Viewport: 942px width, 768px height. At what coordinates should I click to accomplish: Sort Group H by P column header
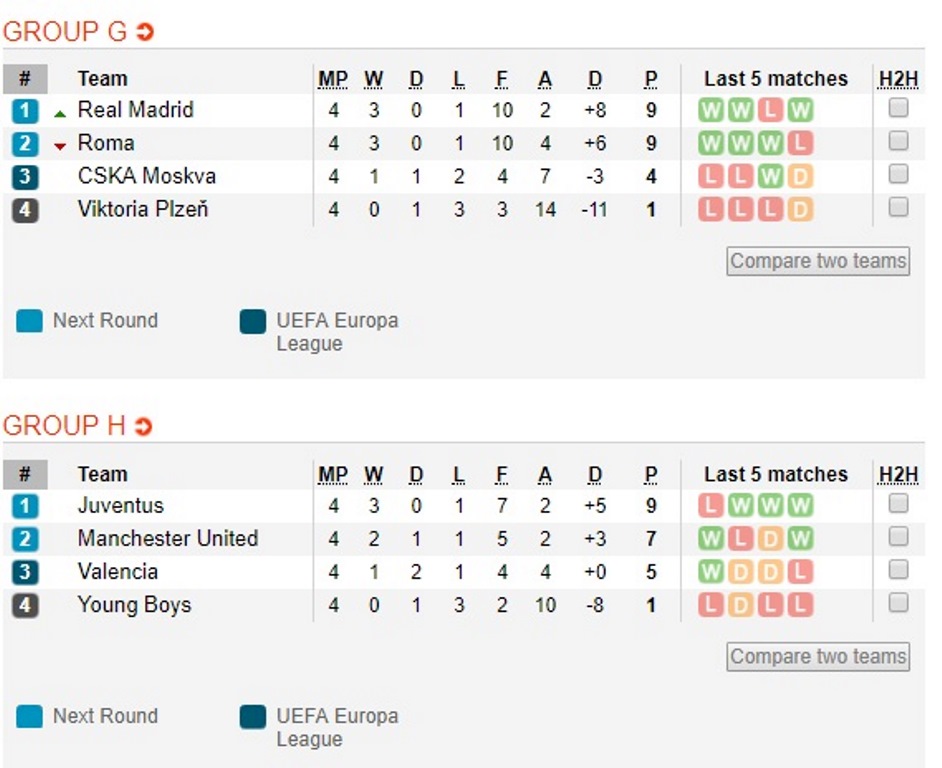click(651, 475)
